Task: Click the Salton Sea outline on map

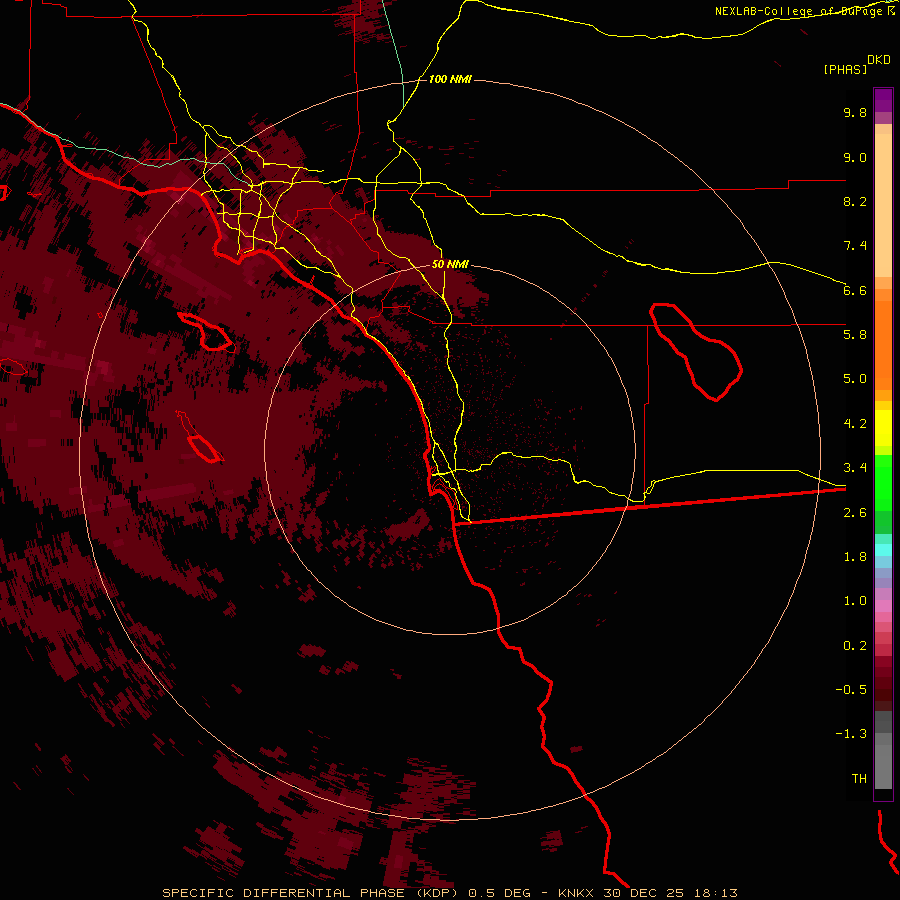Action: point(696,352)
